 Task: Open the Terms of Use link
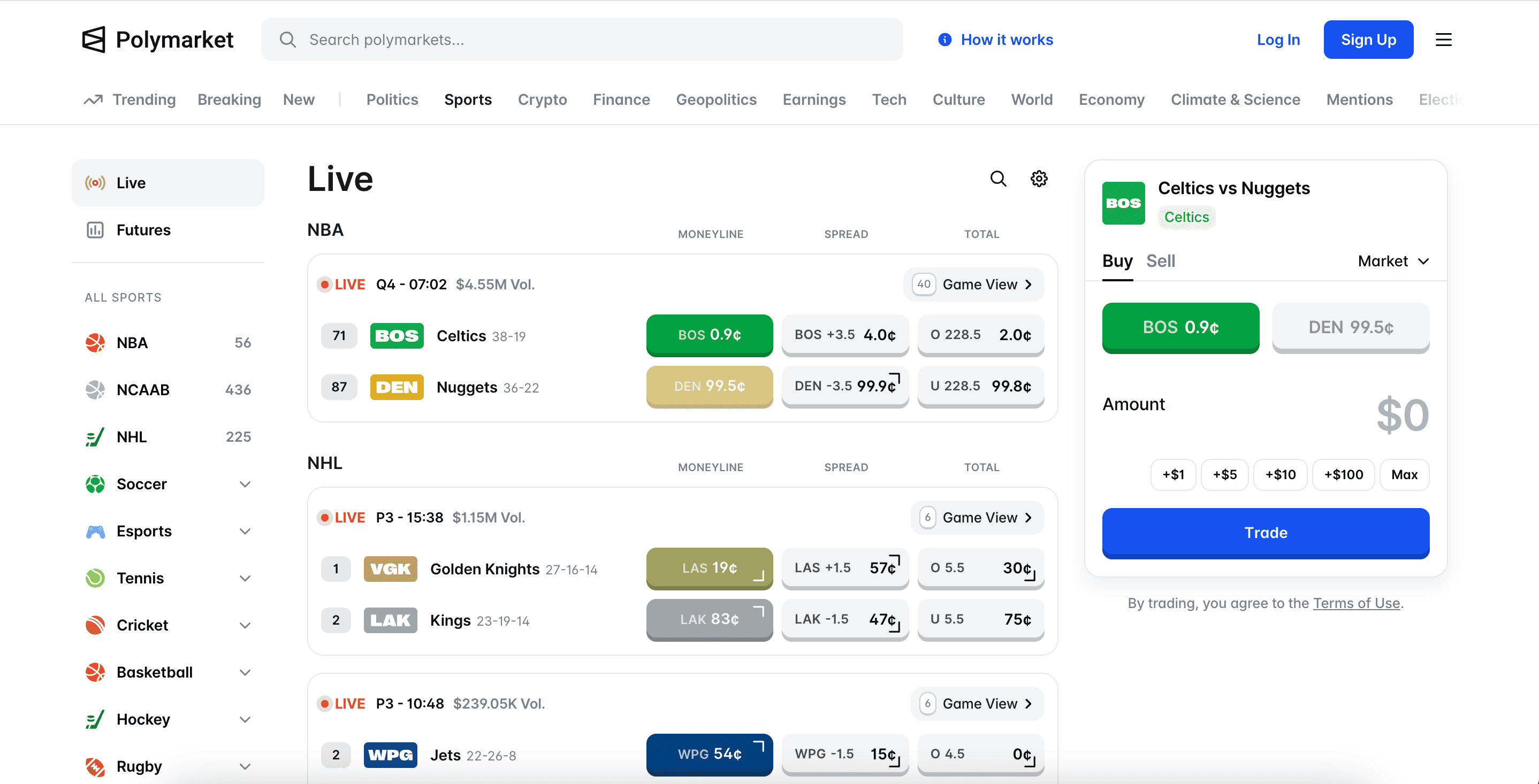(x=1356, y=603)
